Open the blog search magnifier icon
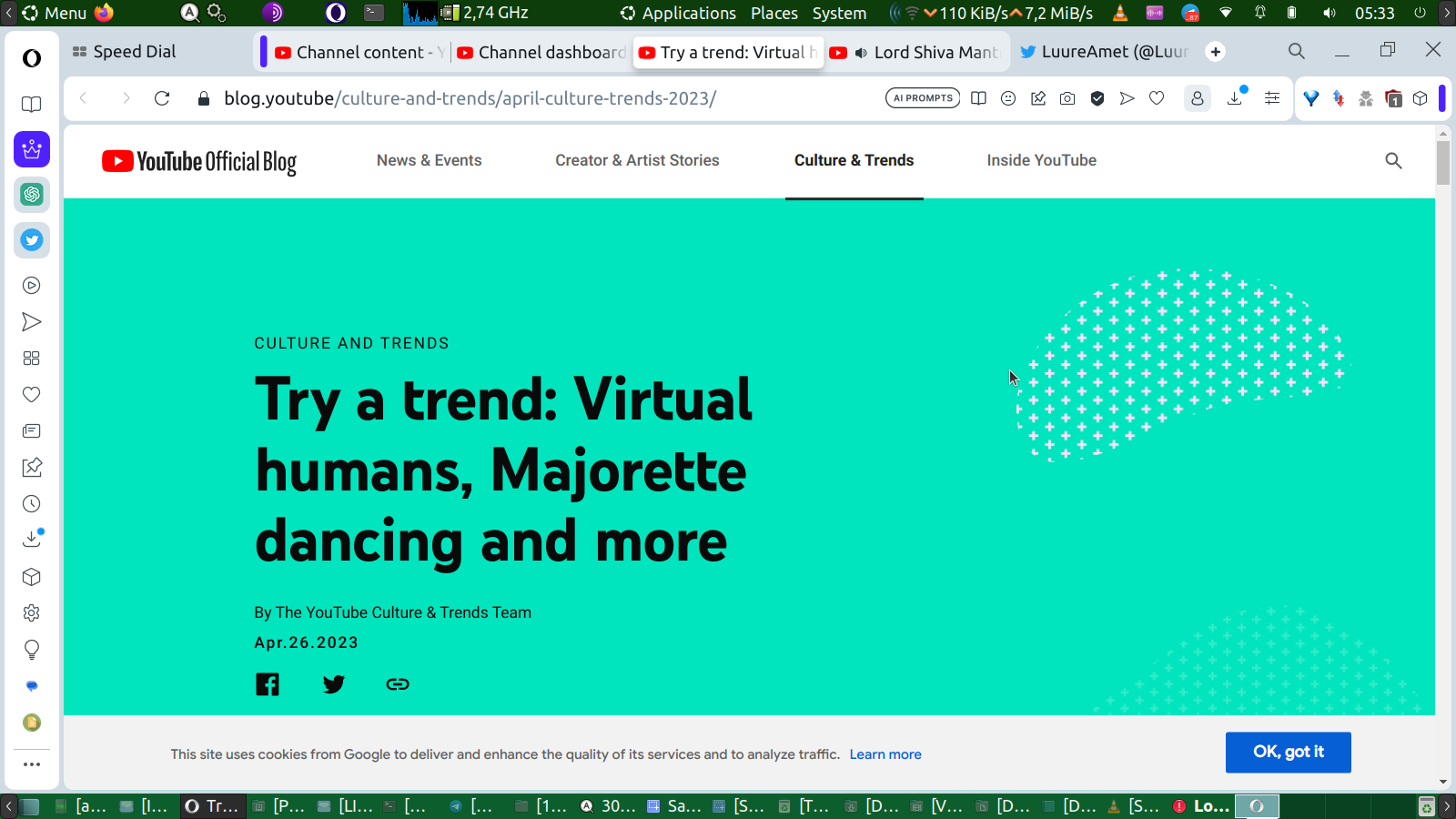The height and width of the screenshot is (819, 1456). (x=1393, y=161)
